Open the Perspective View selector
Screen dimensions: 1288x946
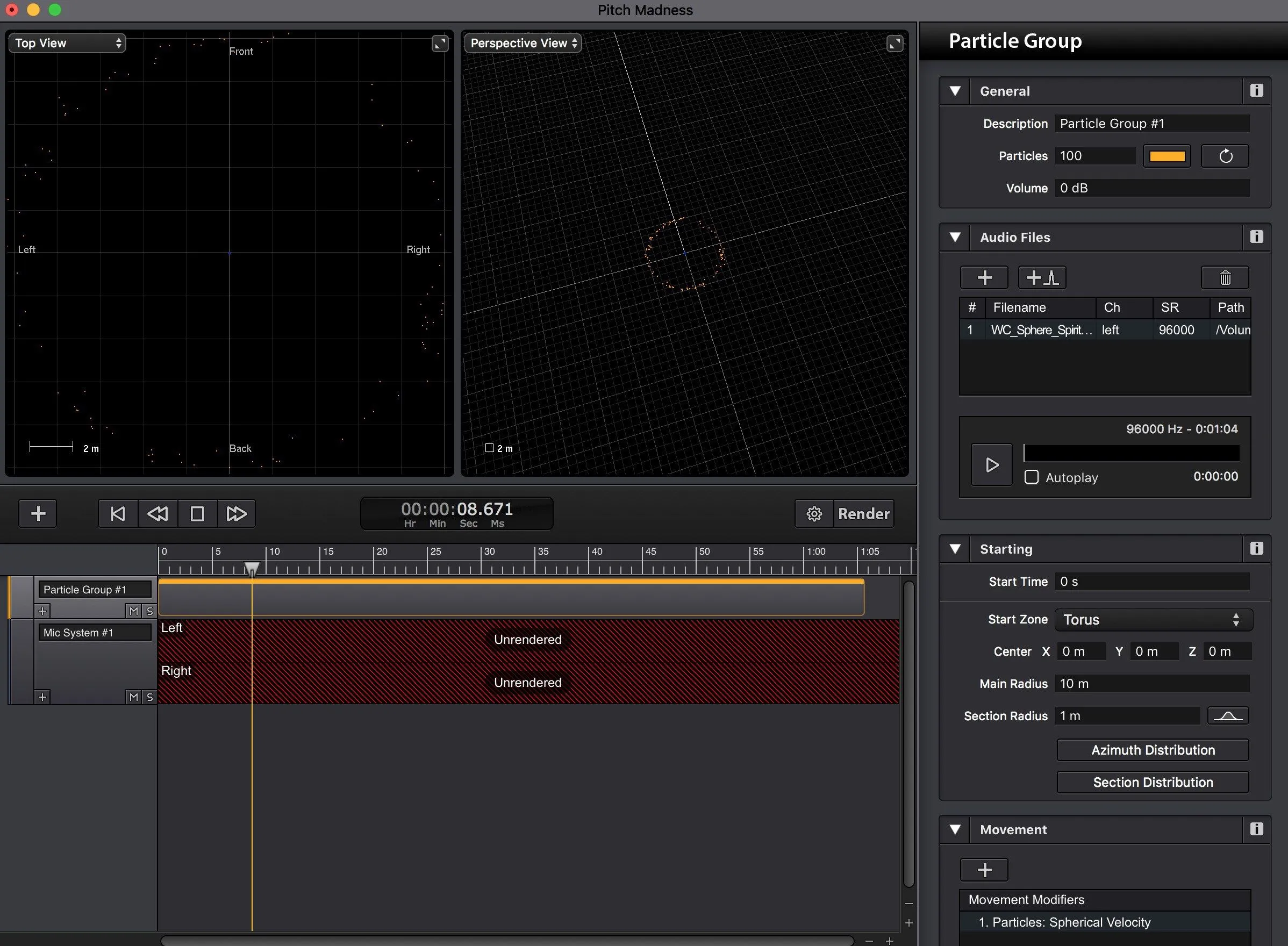tap(523, 43)
